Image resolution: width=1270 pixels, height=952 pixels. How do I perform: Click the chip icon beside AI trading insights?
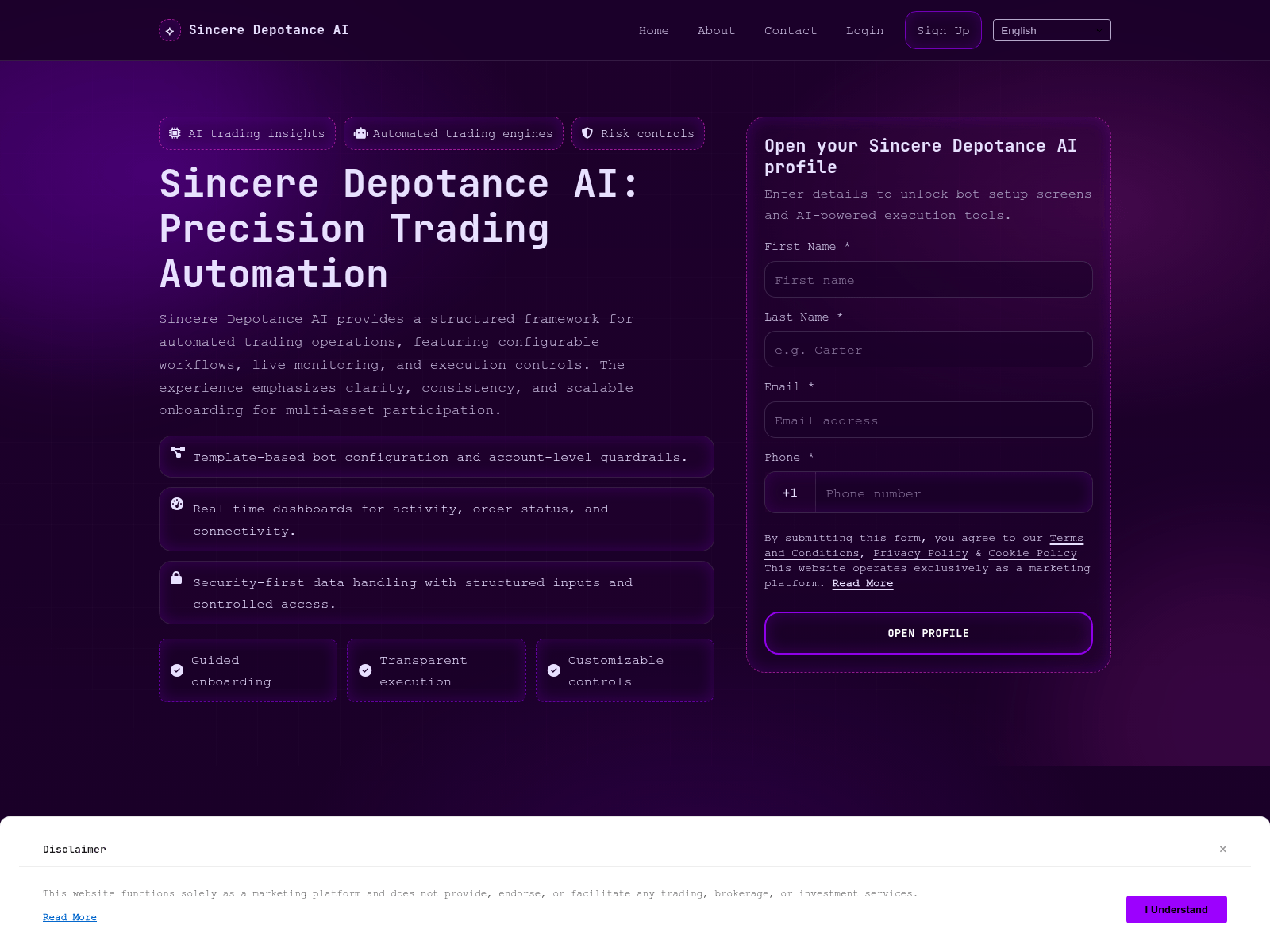click(x=175, y=133)
